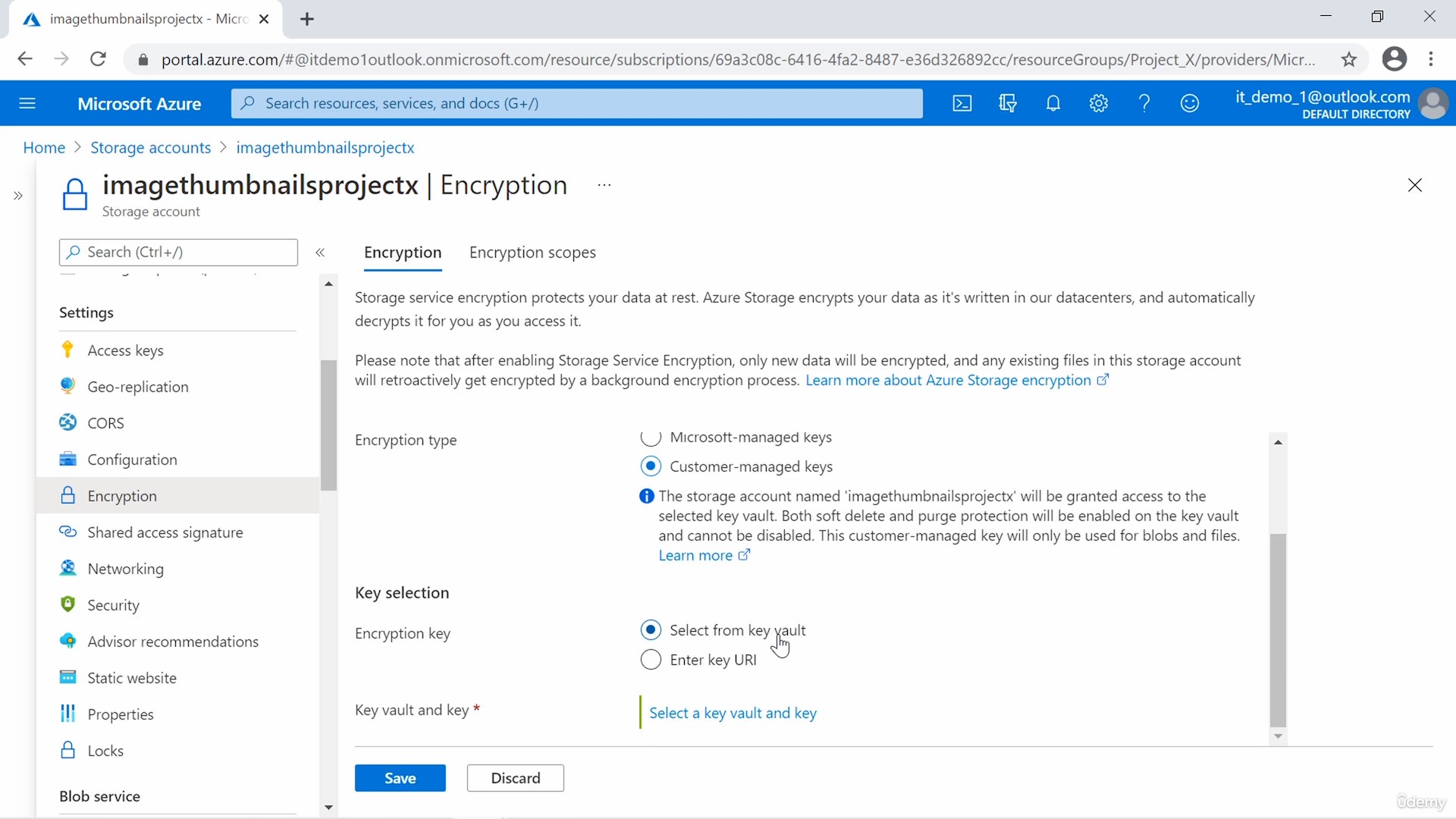Bookmark this page with the star icon
Screen dimensions: 1456x819
(x=1349, y=59)
